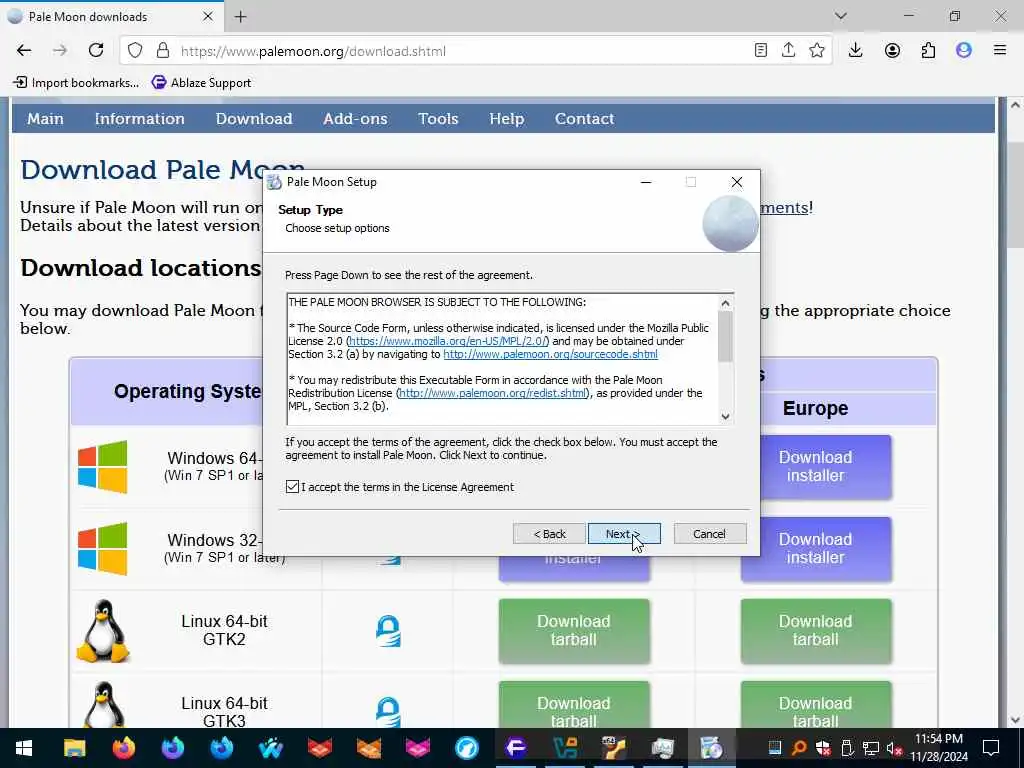Viewport: 1024px width, 768px height.
Task: Open the Pale Moon setup taskbar icon
Action: 711,748
